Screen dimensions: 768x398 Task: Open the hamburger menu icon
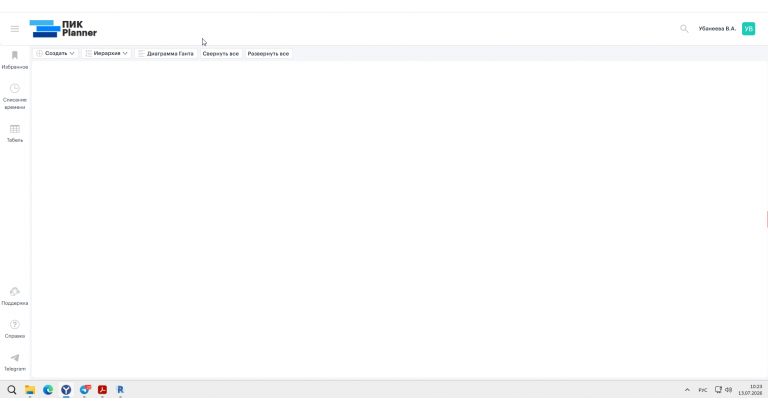[x=15, y=29]
